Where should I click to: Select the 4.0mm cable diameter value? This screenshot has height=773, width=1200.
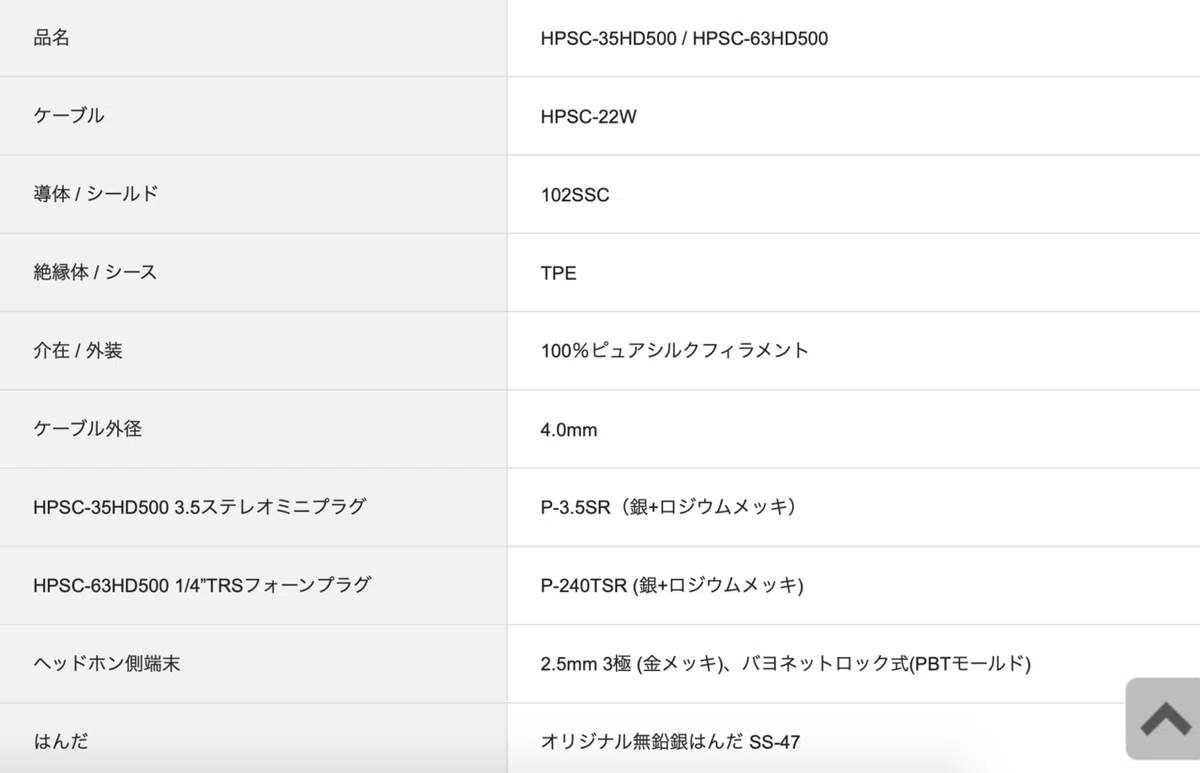[568, 430]
